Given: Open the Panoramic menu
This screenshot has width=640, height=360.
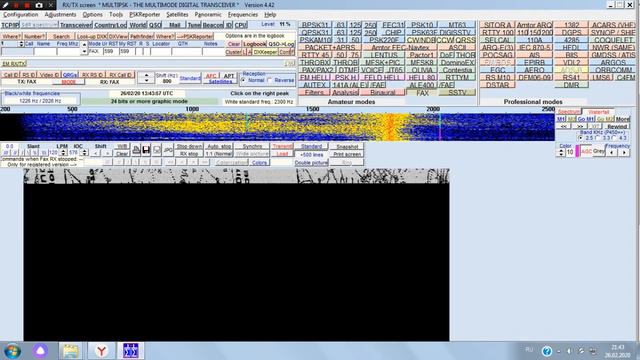Looking at the screenshot, I should click(x=208, y=14).
